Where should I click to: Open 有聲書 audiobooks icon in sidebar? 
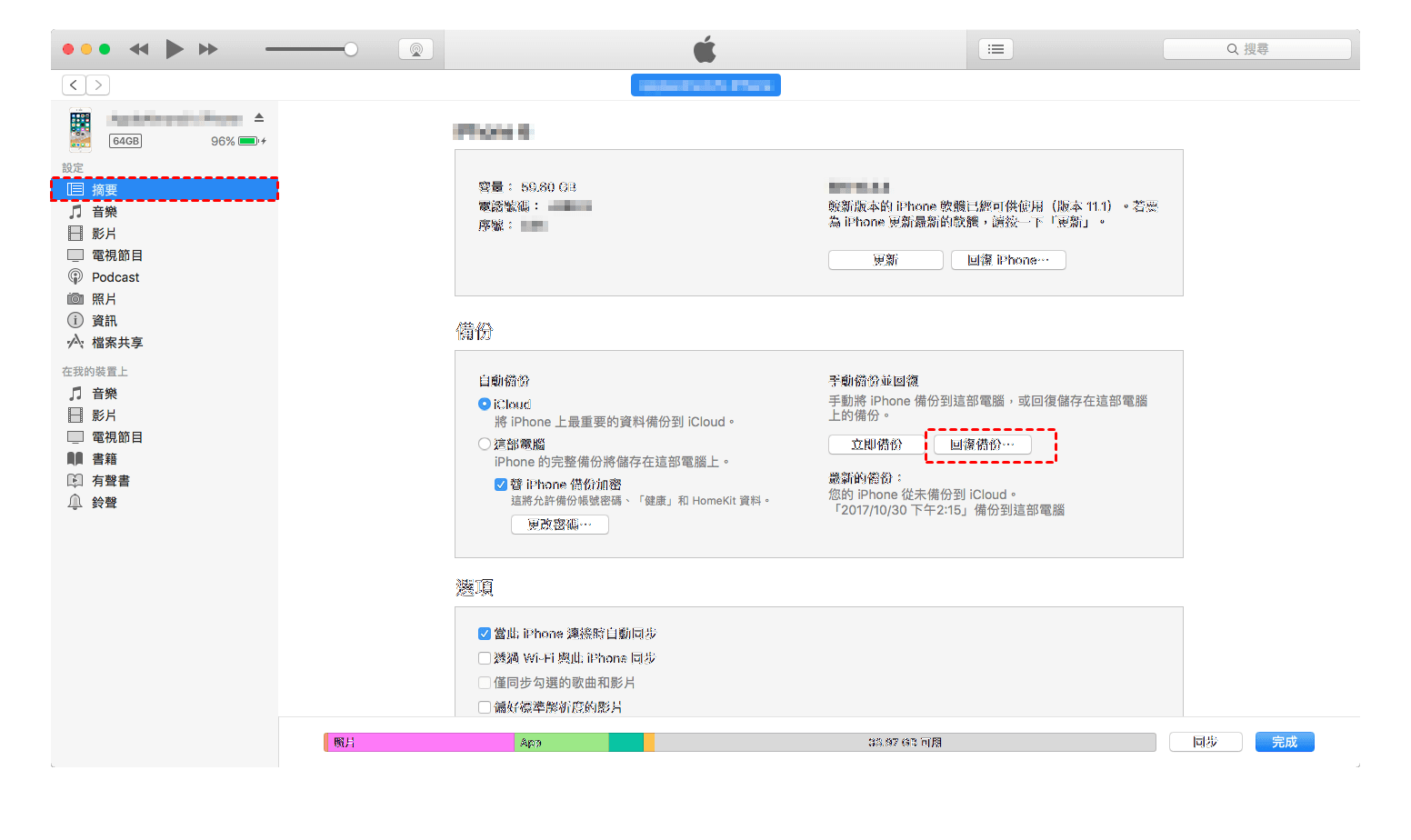[x=75, y=481]
